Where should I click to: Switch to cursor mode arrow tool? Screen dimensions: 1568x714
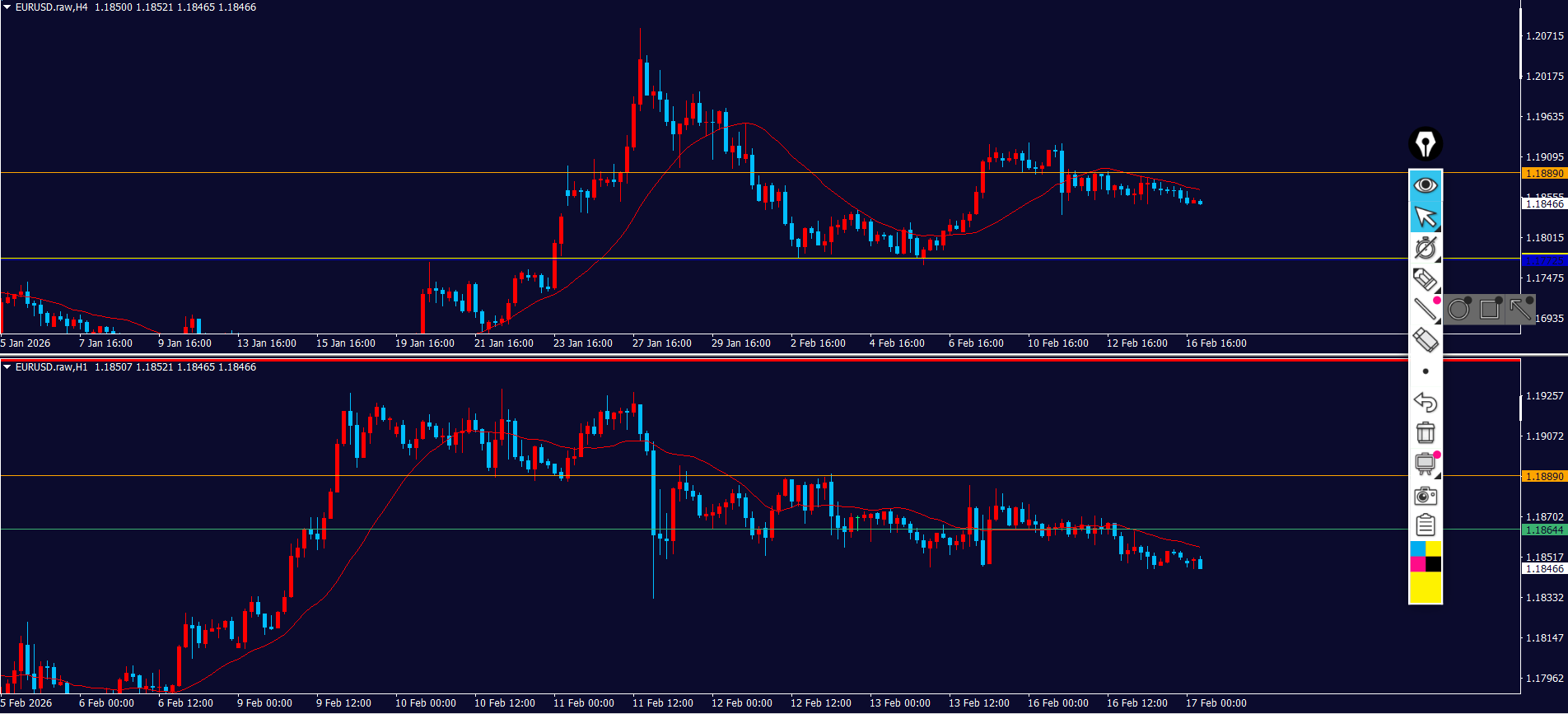(1426, 217)
